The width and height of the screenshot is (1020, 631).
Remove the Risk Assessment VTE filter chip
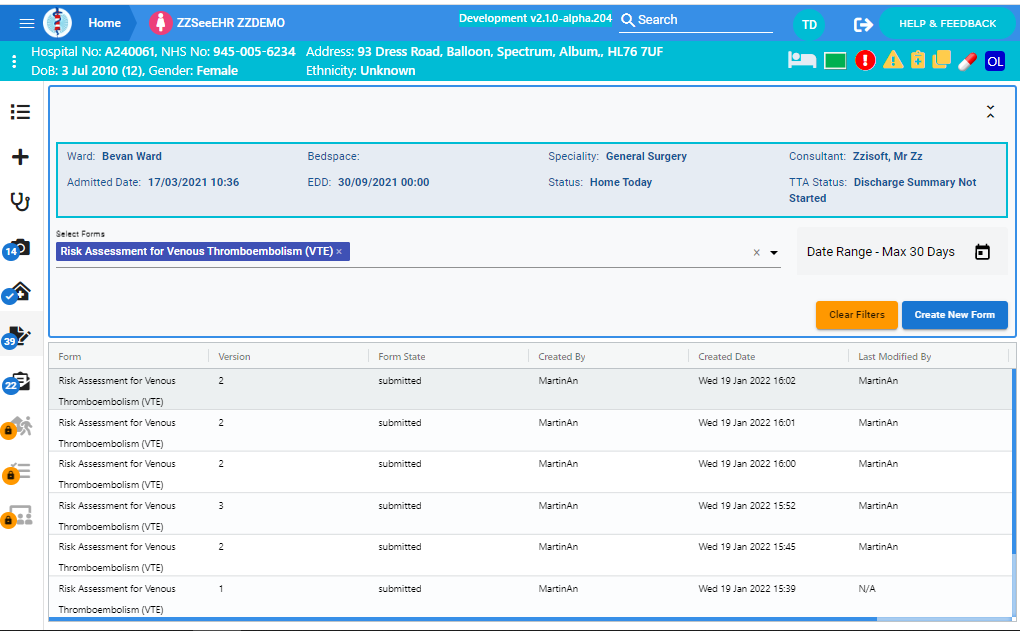[339, 252]
